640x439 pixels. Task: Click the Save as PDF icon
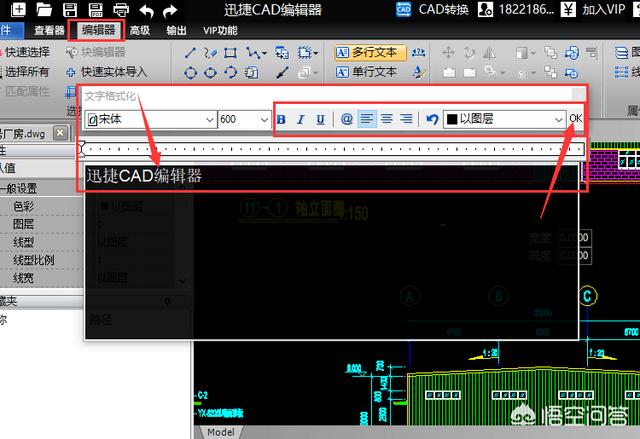point(96,10)
